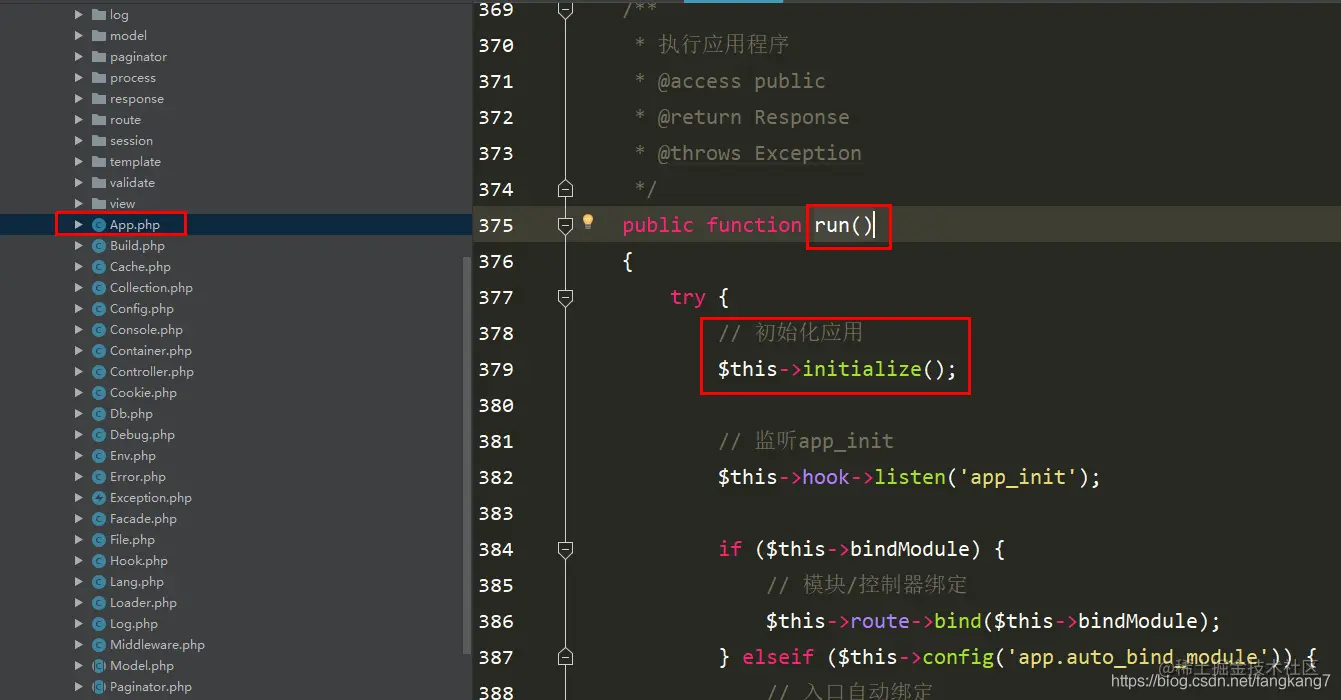The image size is (1341, 700).
Task: Expand the response folder arrow
Action: point(79,99)
